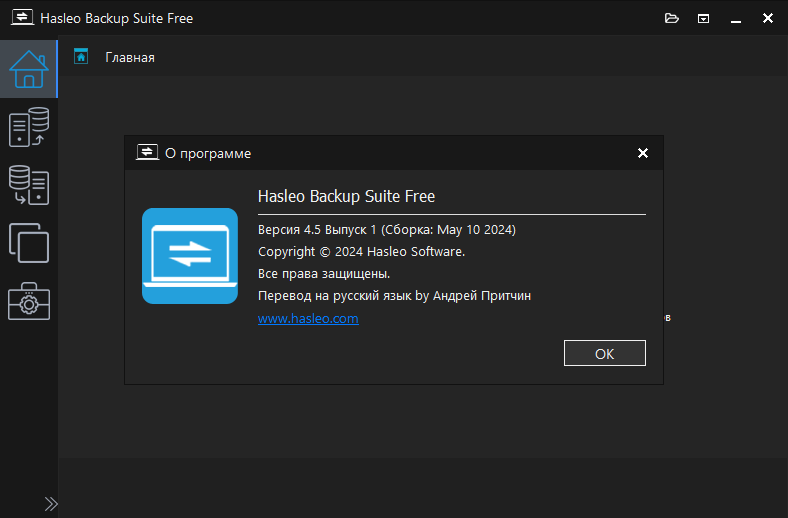Image resolution: width=788 pixels, height=518 pixels.
Task: Open the Home page in sidebar
Action: (x=29, y=69)
